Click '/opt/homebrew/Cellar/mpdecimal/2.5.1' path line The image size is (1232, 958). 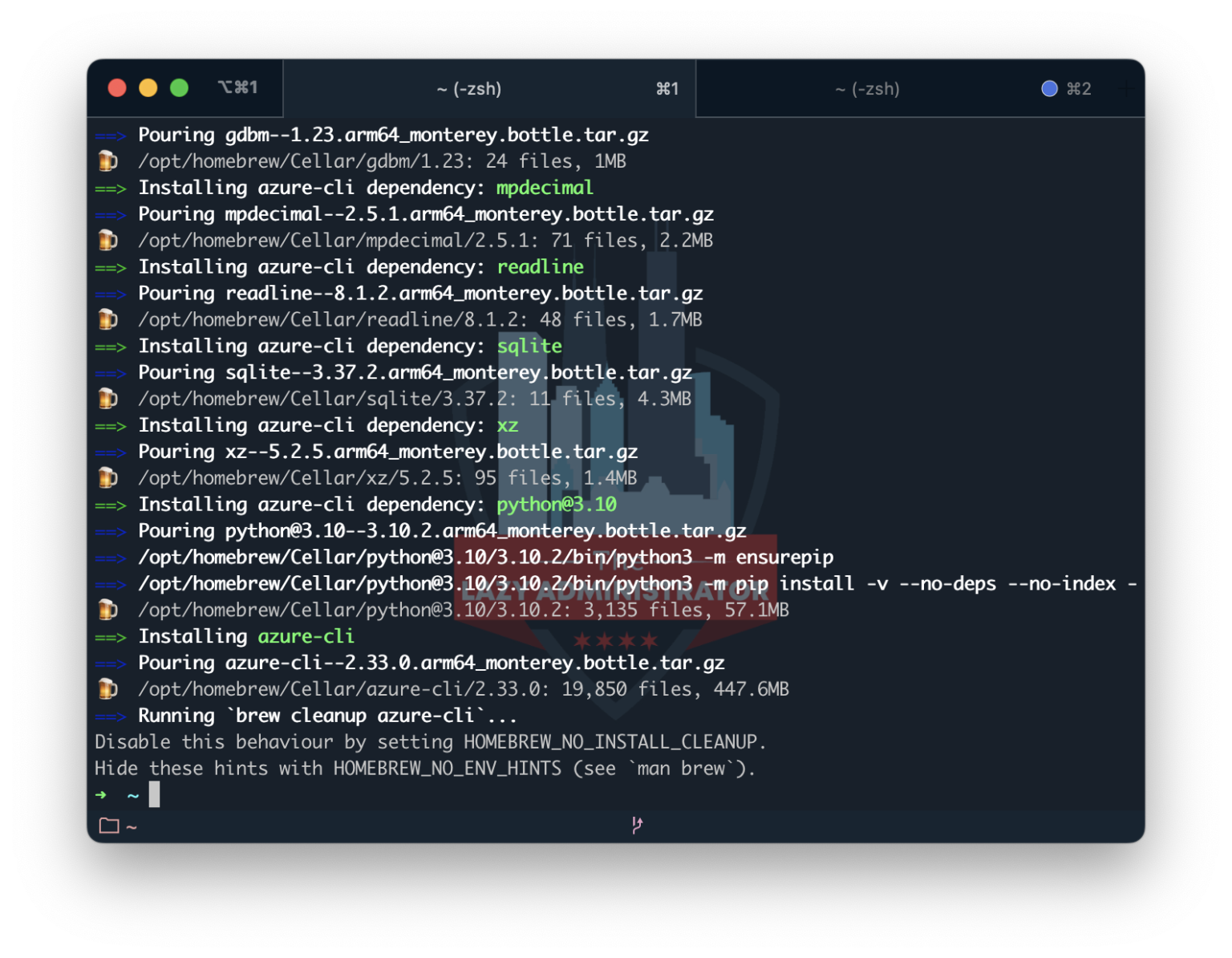point(425,241)
